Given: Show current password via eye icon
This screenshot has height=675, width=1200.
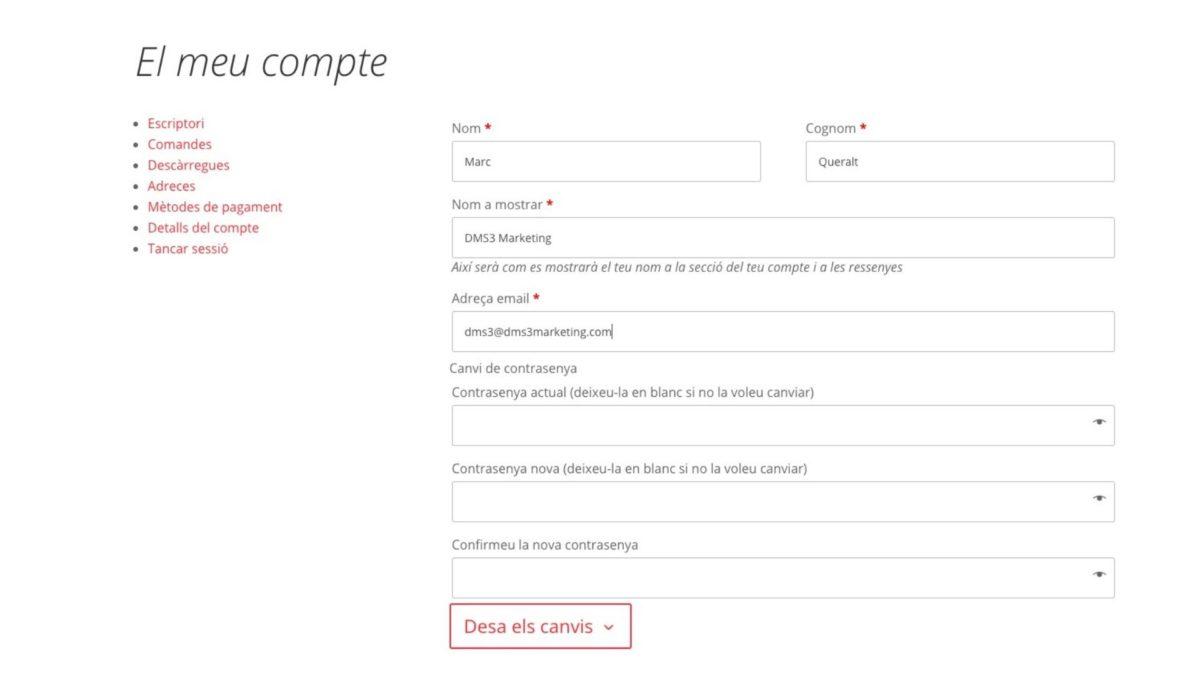Looking at the screenshot, I should click(x=1099, y=422).
